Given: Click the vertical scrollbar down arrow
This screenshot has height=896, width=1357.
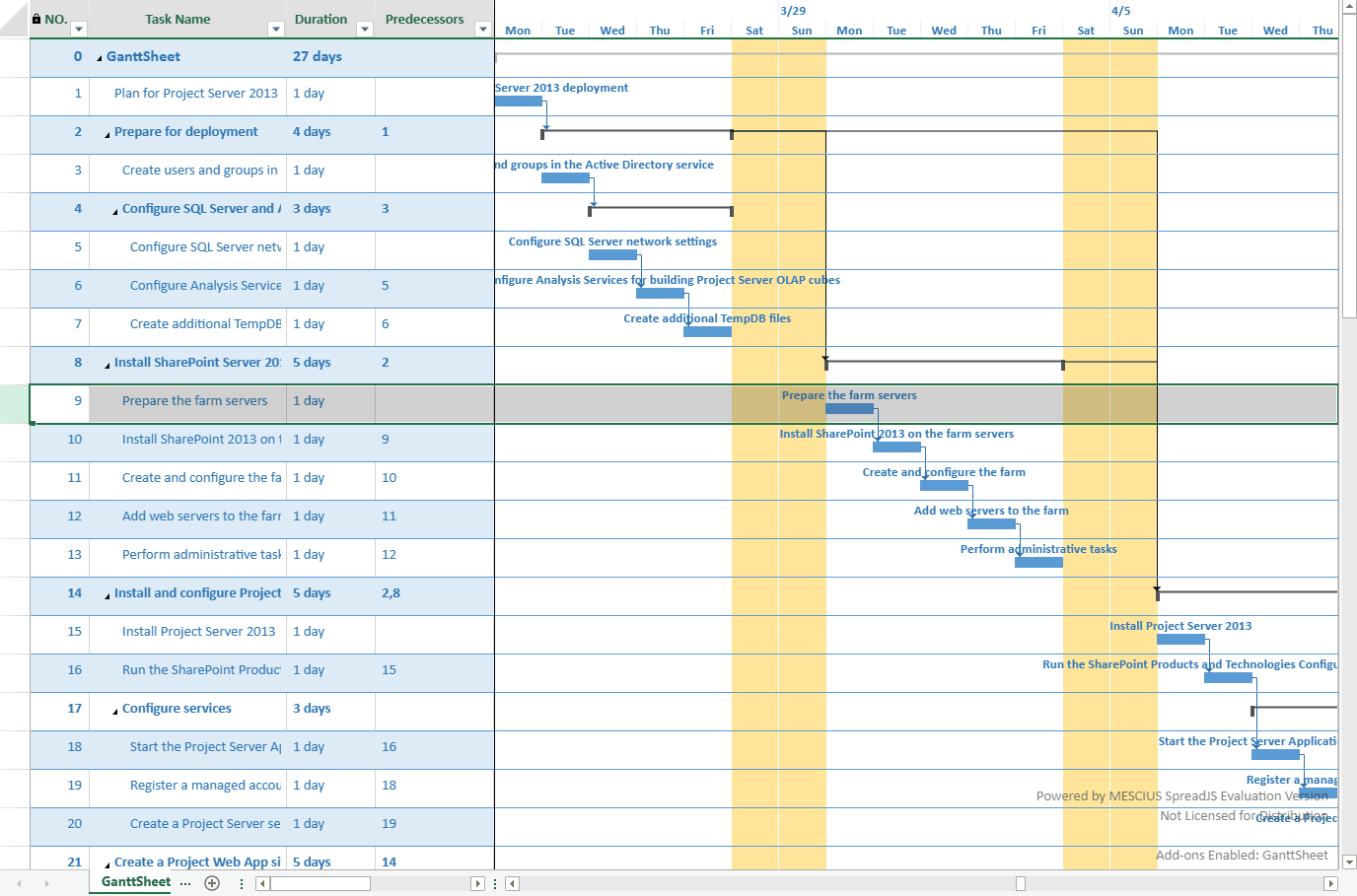Looking at the screenshot, I should click(1348, 862).
